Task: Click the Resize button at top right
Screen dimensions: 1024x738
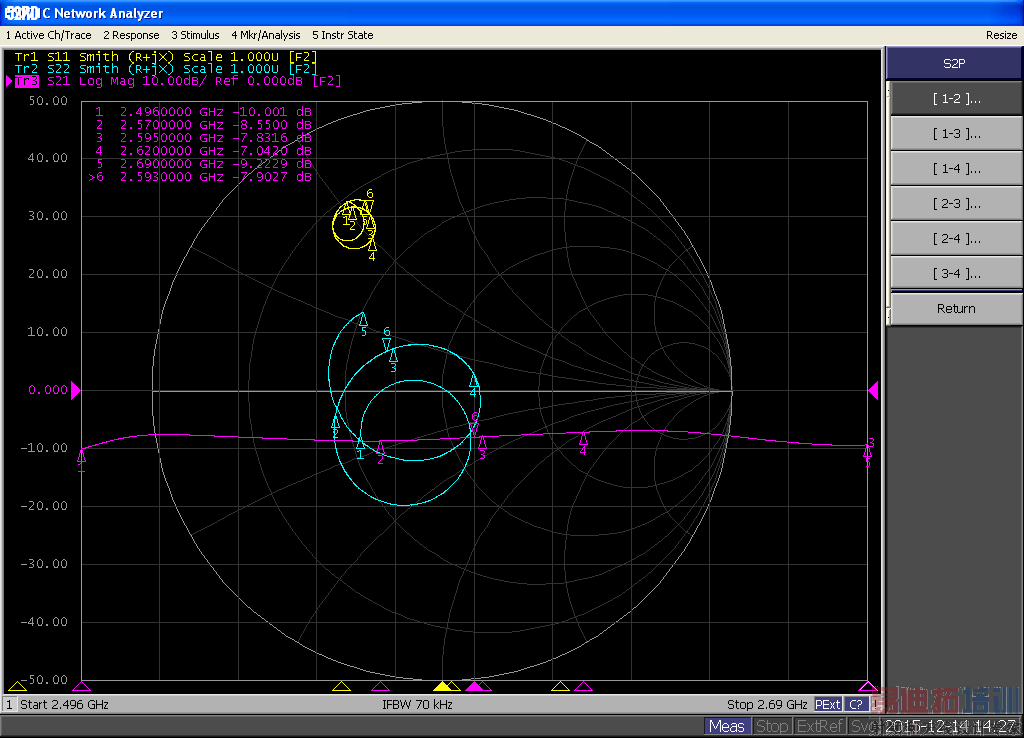Action: [x=1001, y=35]
